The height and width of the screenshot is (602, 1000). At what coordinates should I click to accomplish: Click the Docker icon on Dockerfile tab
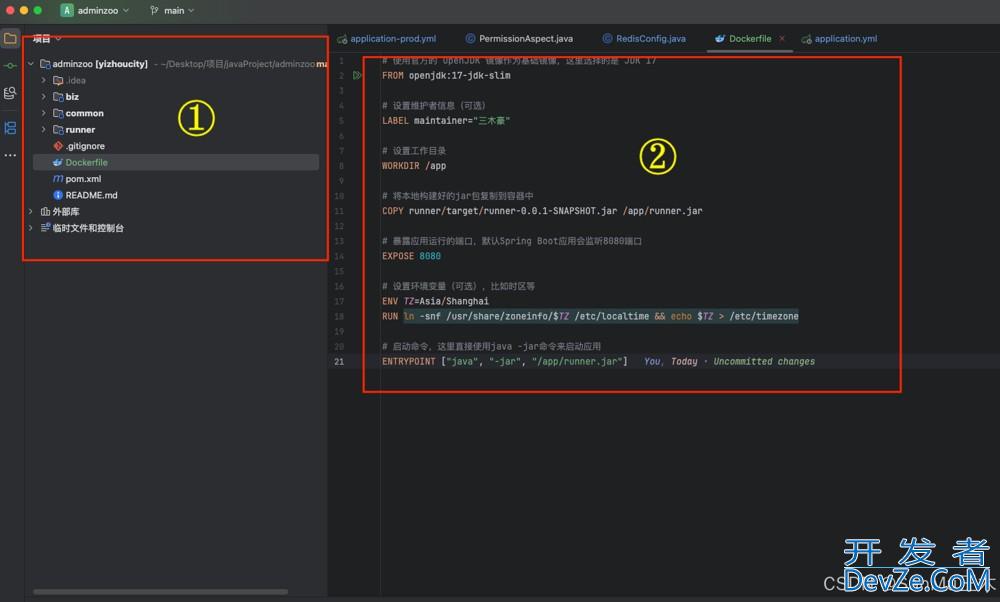[719, 38]
